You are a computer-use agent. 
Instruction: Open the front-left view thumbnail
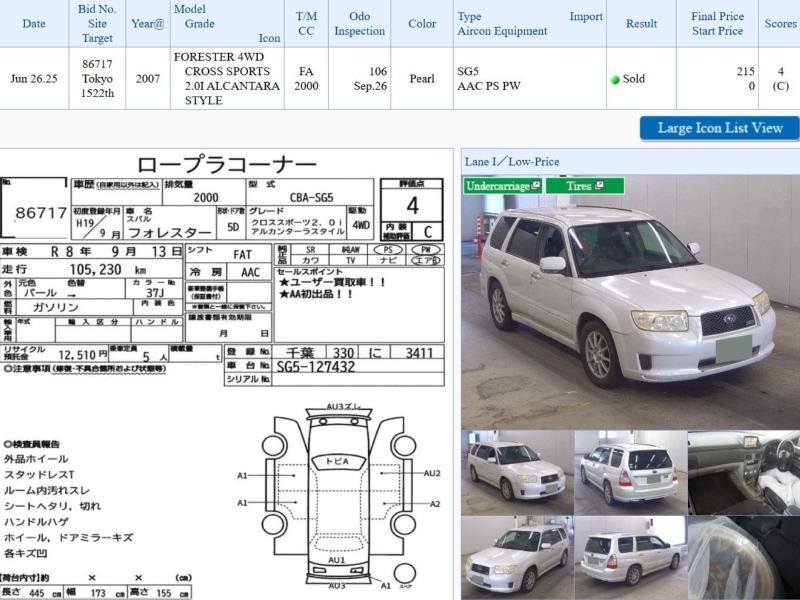pos(517,472)
